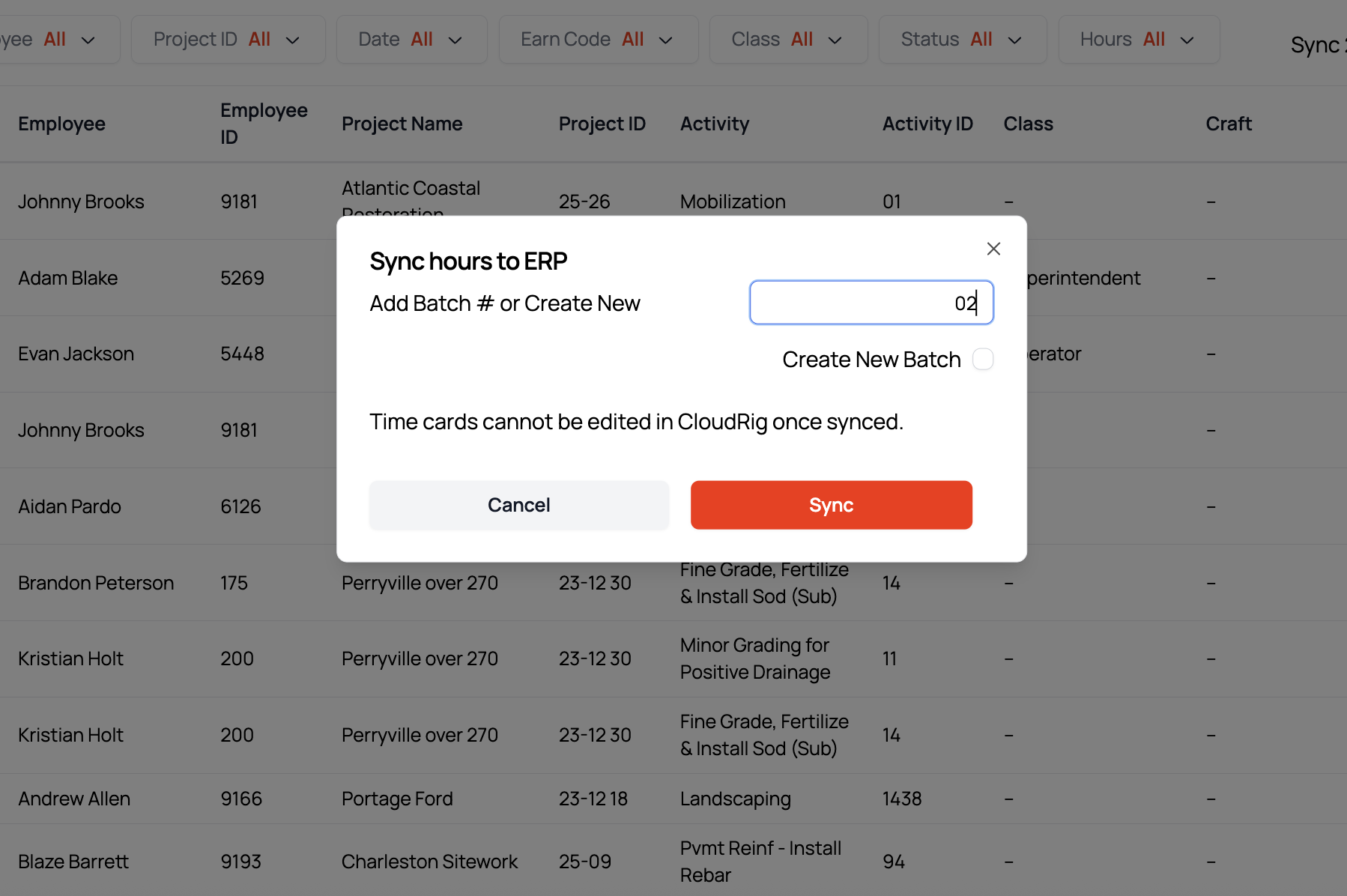Open the Status filter dropdown
Viewport: 1347px width, 896px height.
[963, 39]
